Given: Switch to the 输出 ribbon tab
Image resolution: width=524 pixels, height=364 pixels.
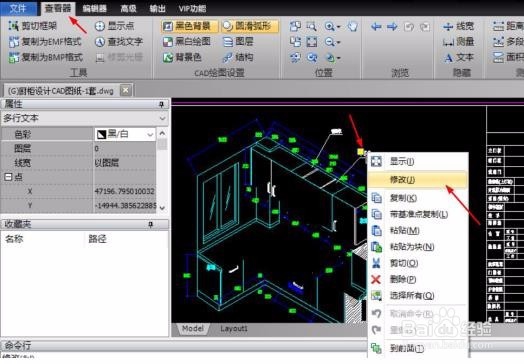Looking at the screenshot, I should (x=157, y=9).
